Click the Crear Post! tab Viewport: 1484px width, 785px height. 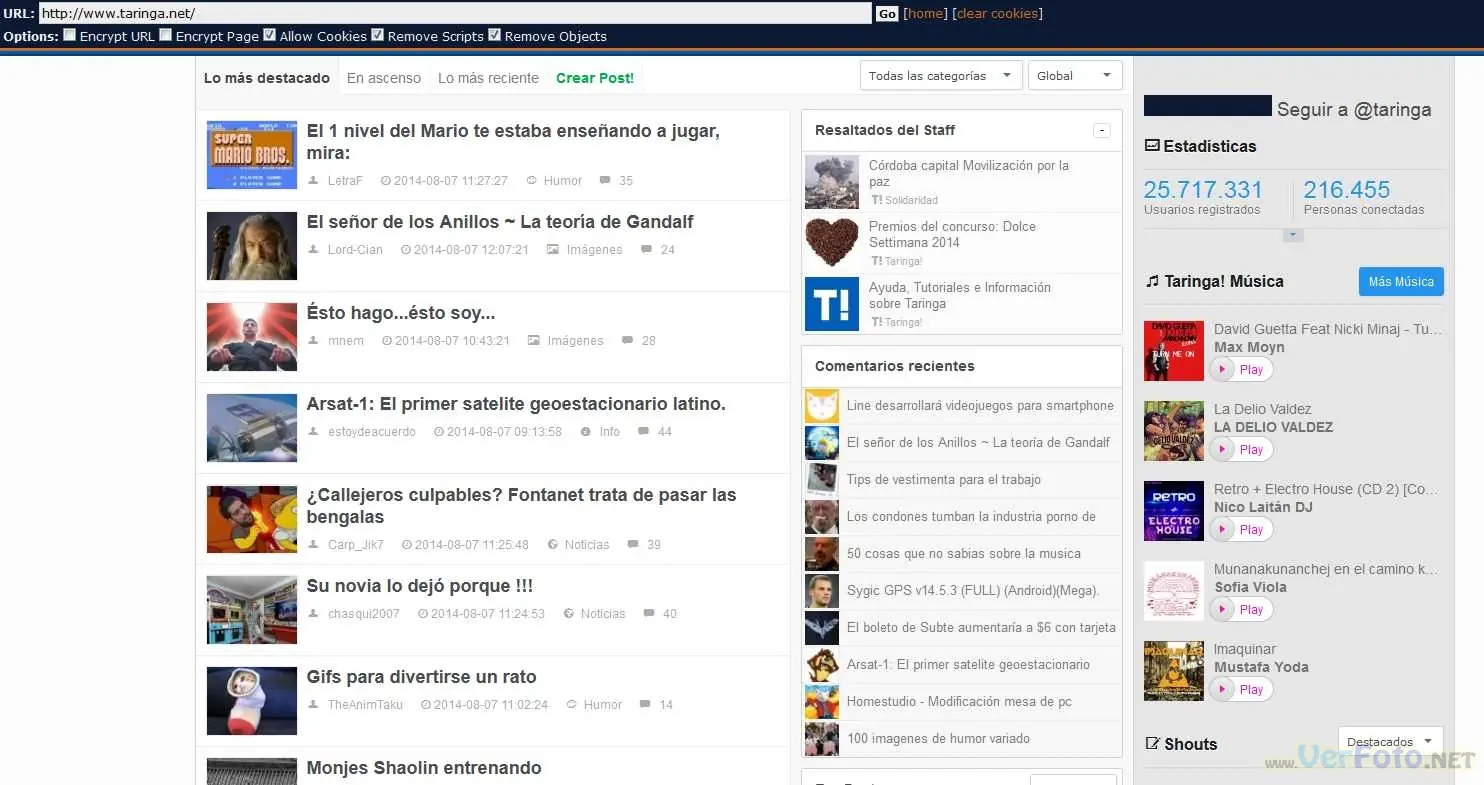pos(595,78)
